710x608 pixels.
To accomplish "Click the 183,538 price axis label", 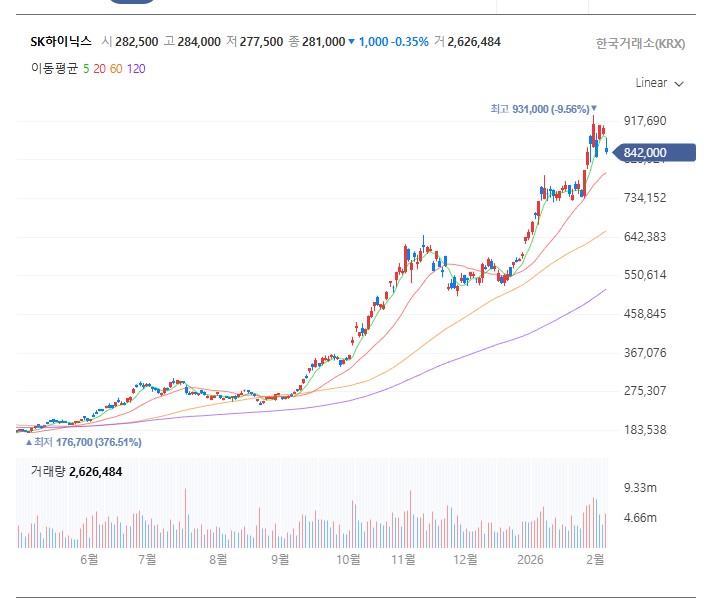I will (645, 430).
